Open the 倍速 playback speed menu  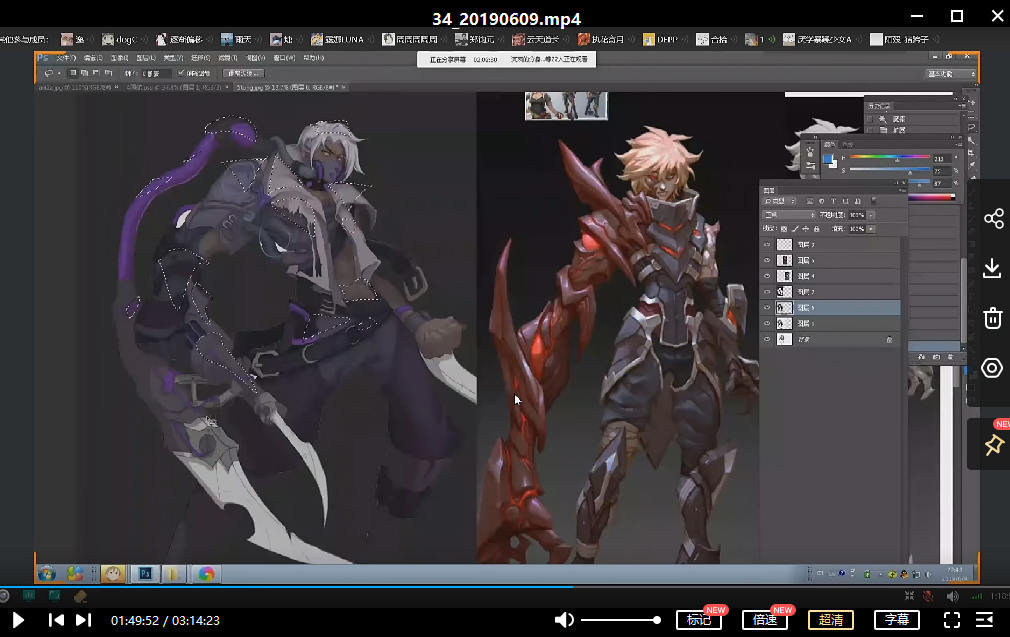pyautogui.click(x=765, y=620)
